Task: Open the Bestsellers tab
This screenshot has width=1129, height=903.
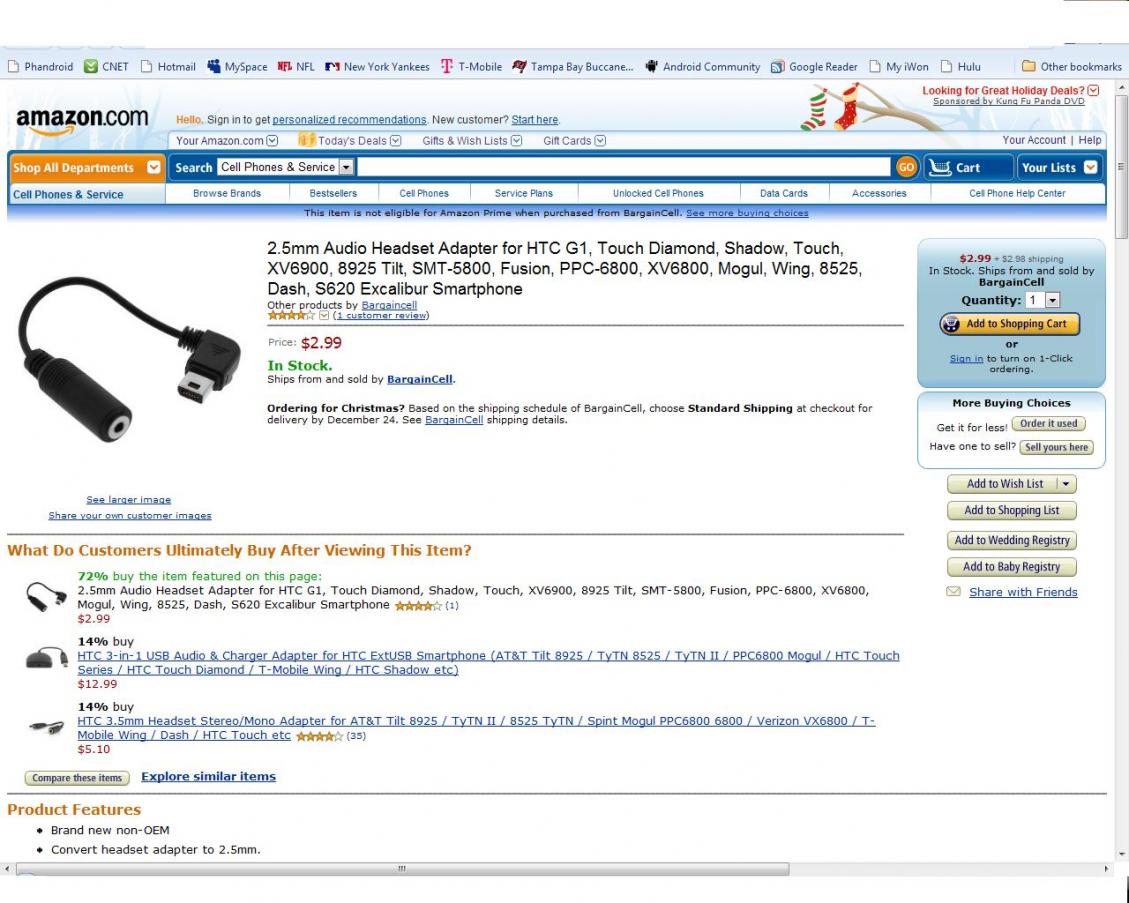Action: [333, 193]
